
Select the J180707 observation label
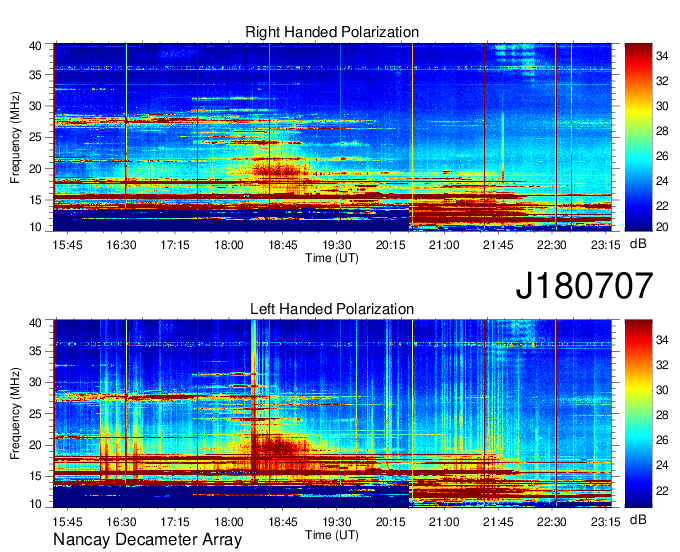tap(584, 286)
